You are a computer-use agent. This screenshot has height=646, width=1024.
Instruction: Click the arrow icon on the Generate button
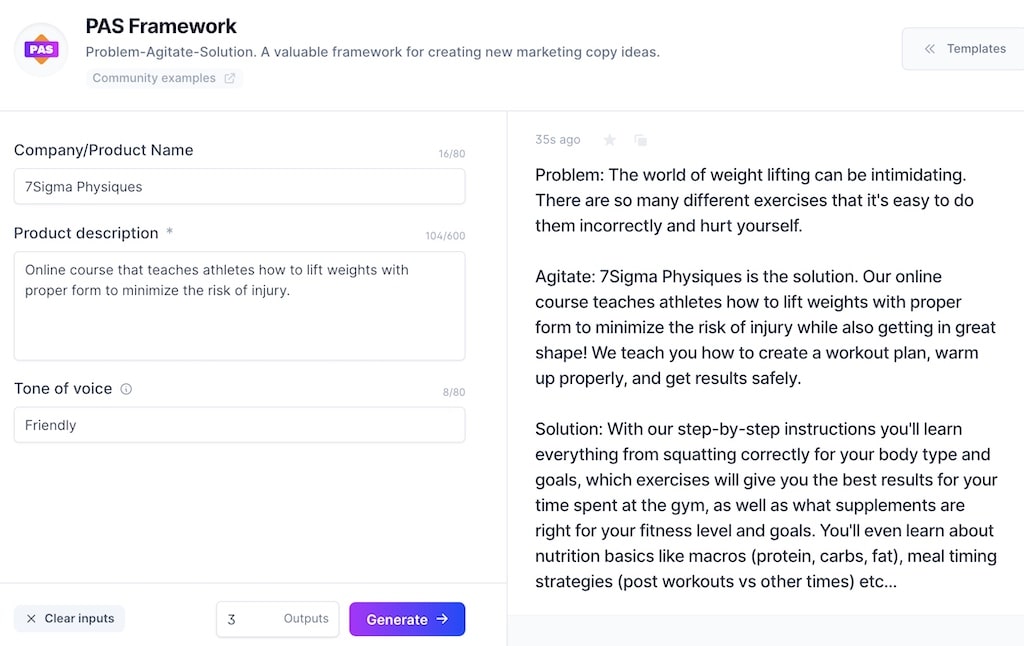(x=442, y=619)
